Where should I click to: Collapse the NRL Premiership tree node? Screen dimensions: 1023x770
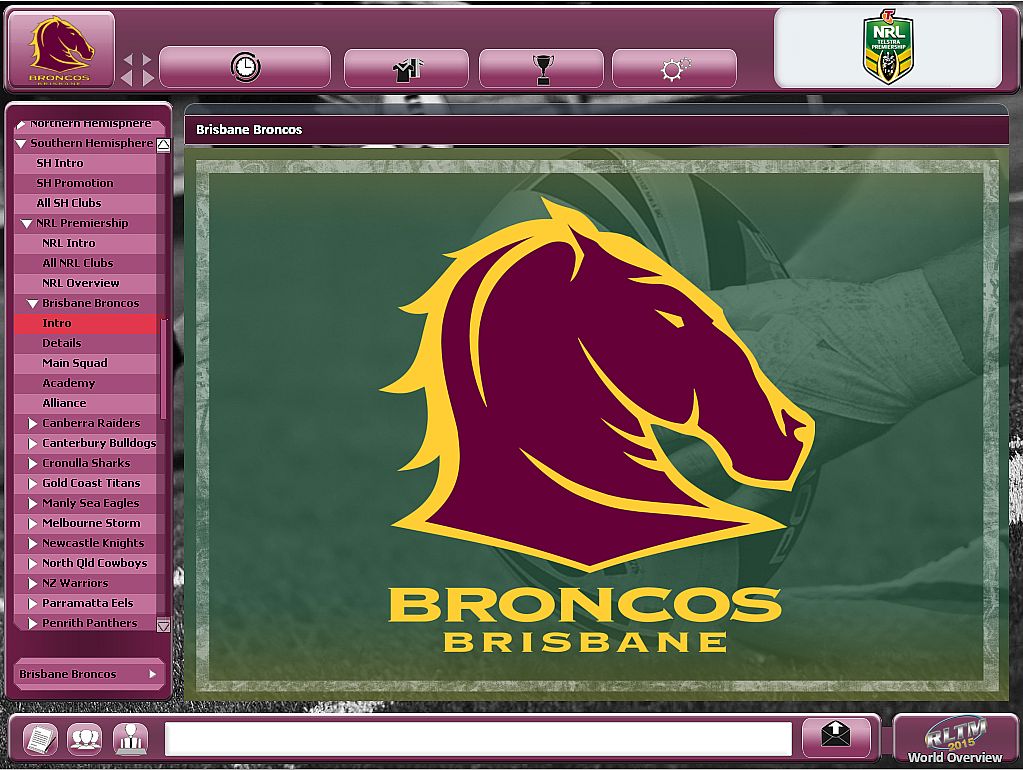pyautogui.click(x=27, y=224)
